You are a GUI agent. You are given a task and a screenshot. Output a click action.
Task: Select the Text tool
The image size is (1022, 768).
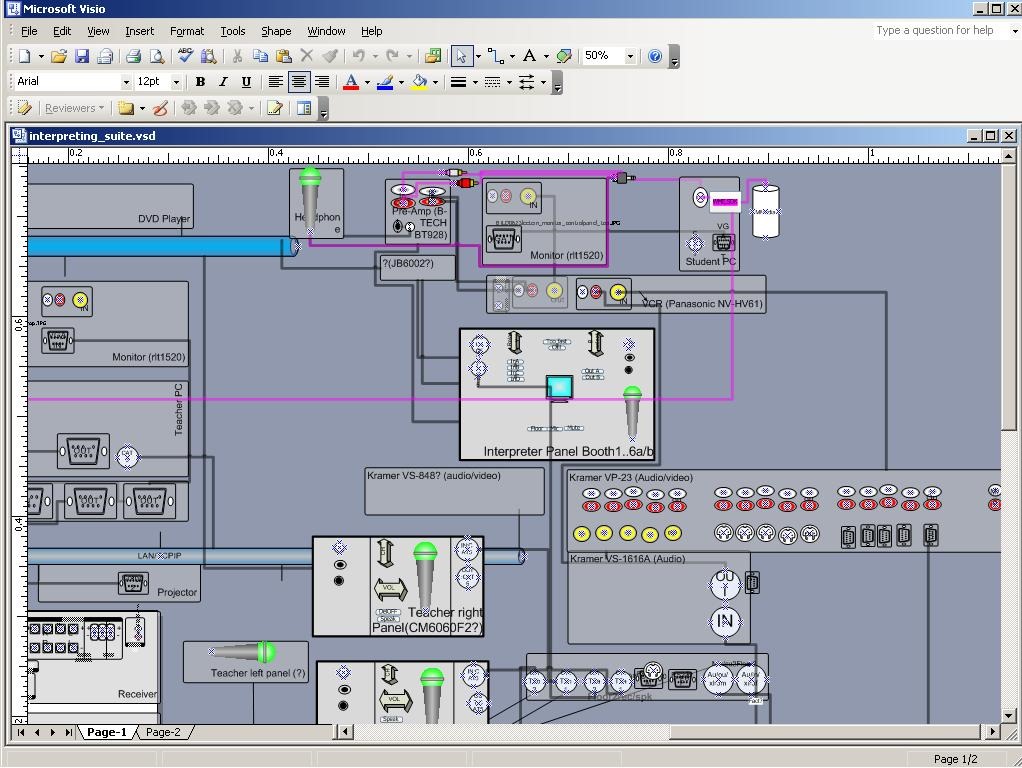(529, 56)
